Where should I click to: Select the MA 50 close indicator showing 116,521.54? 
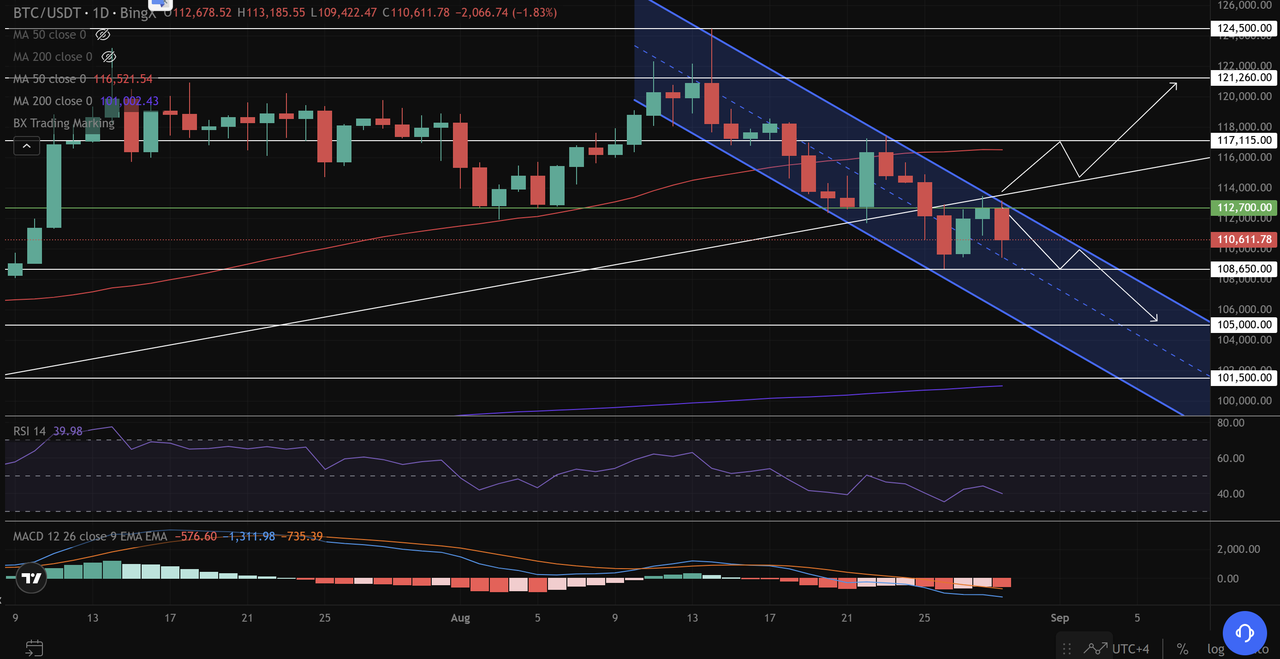83,78
